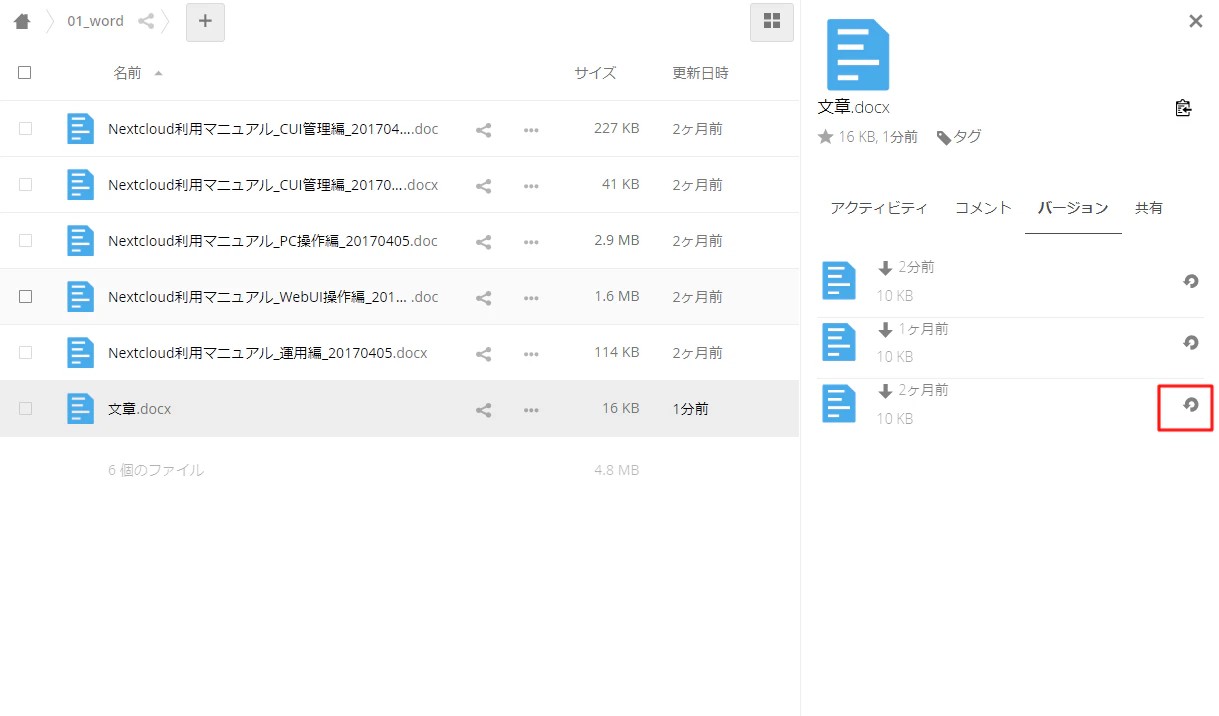Select checkbox for PC操作編_20170405.doc
The height and width of the screenshot is (716, 1219).
pyautogui.click(x=25, y=241)
